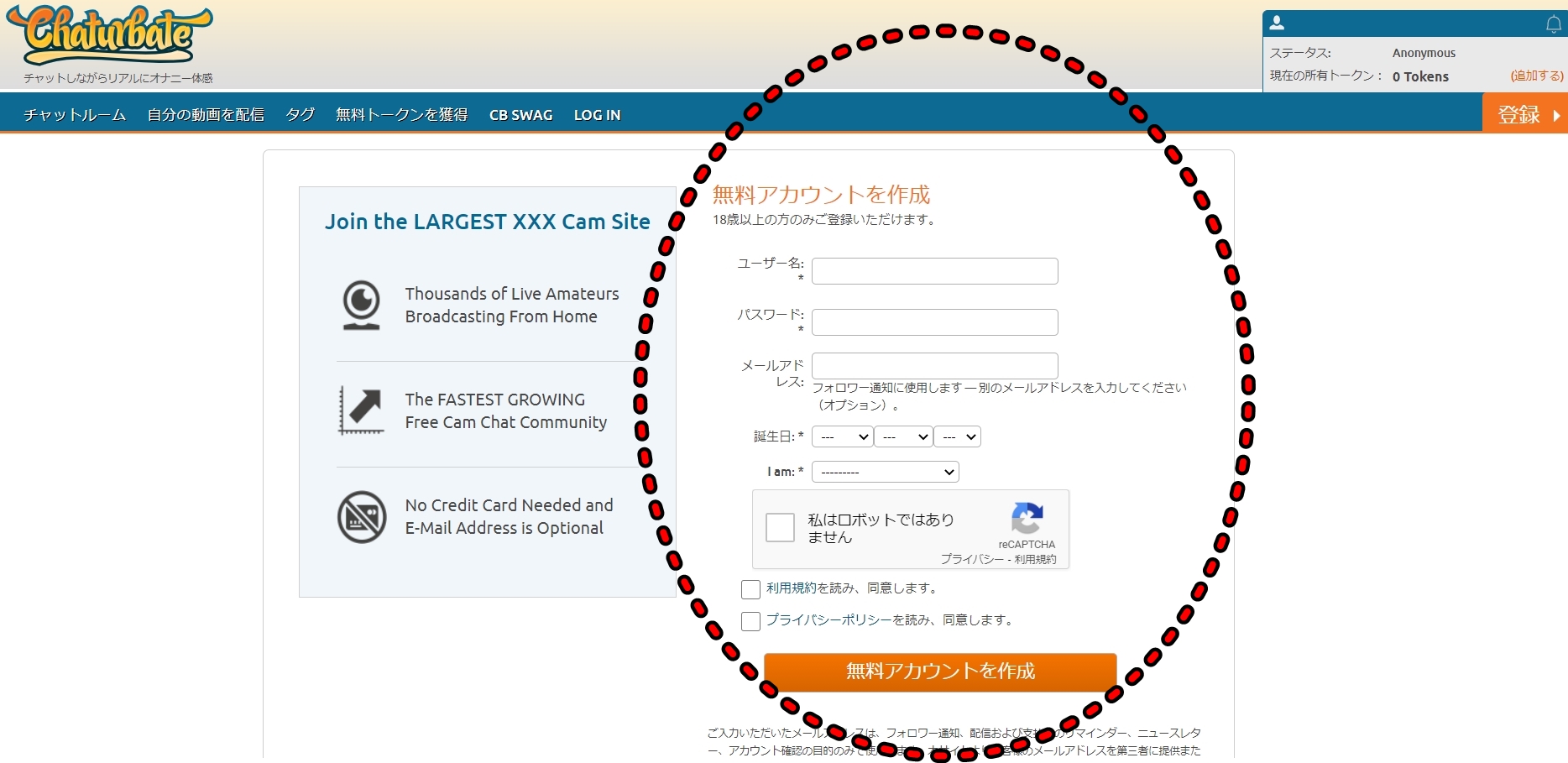Click the orange 登録 button
The image size is (1568, 763).
(1525, 114)
